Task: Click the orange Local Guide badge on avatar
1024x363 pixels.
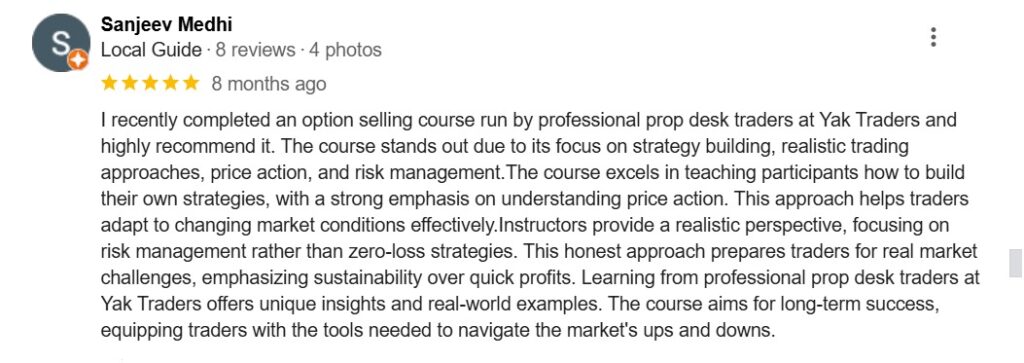Action: [x=78, y=60]
